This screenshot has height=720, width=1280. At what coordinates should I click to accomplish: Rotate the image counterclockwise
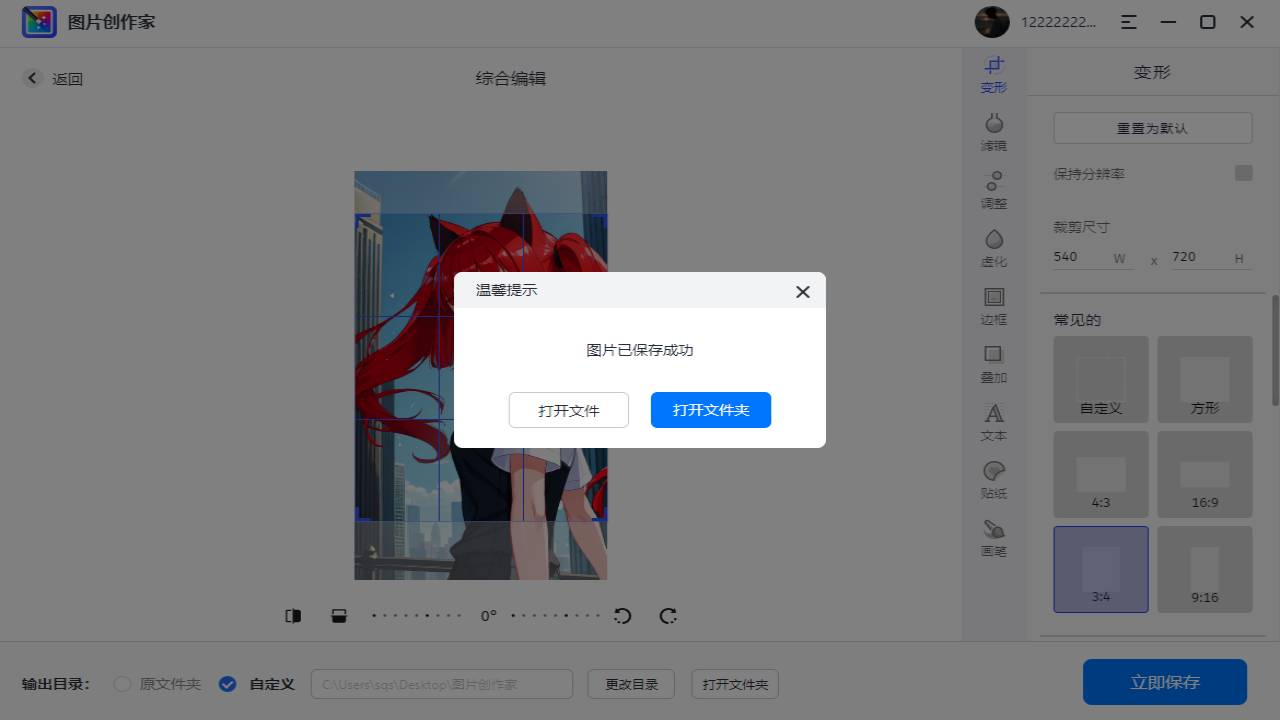[622, 616]
